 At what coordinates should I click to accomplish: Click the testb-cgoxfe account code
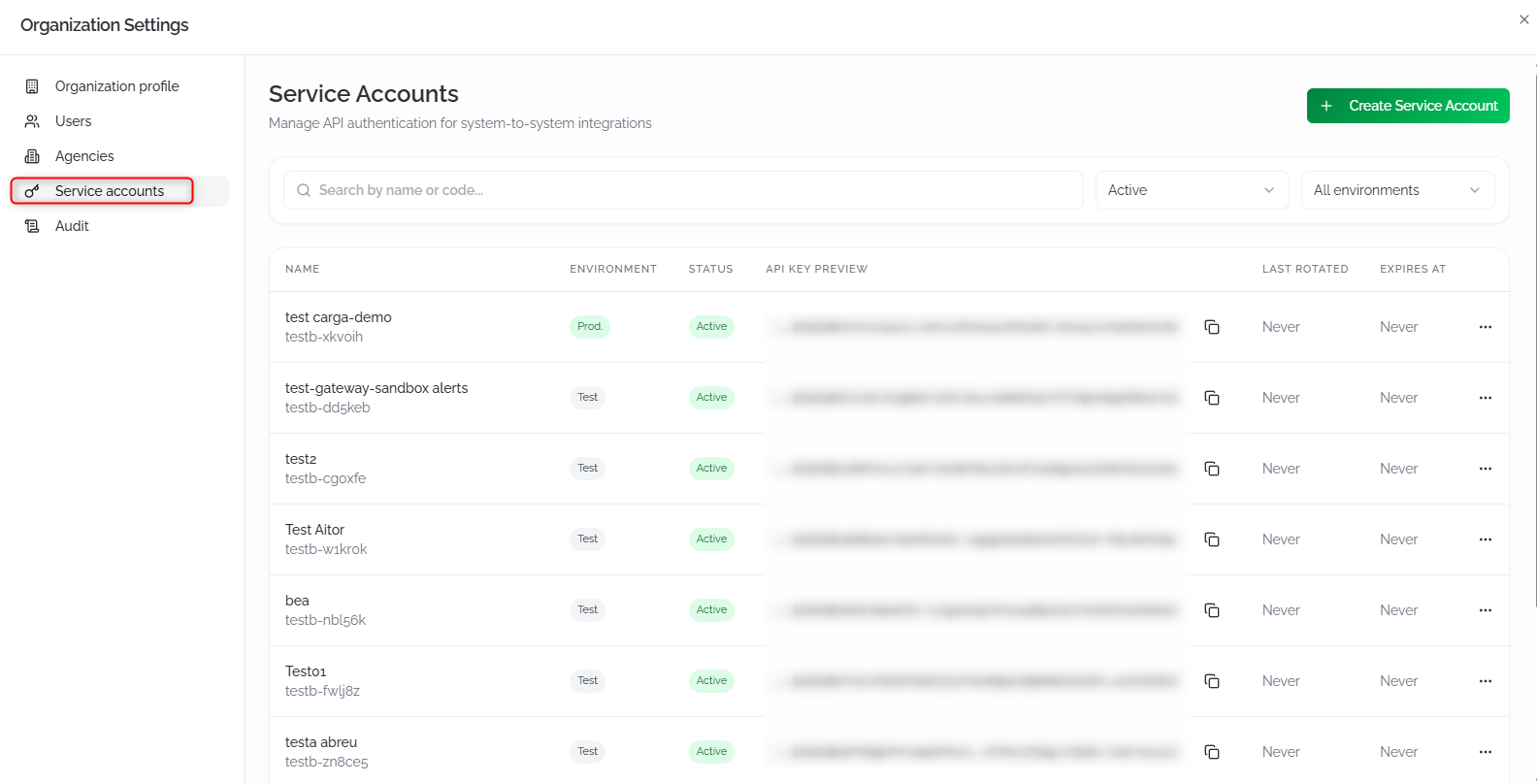[325, 478]
